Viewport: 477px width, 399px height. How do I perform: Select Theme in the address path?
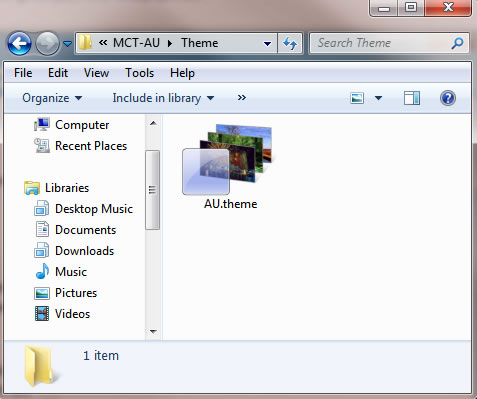200,43
